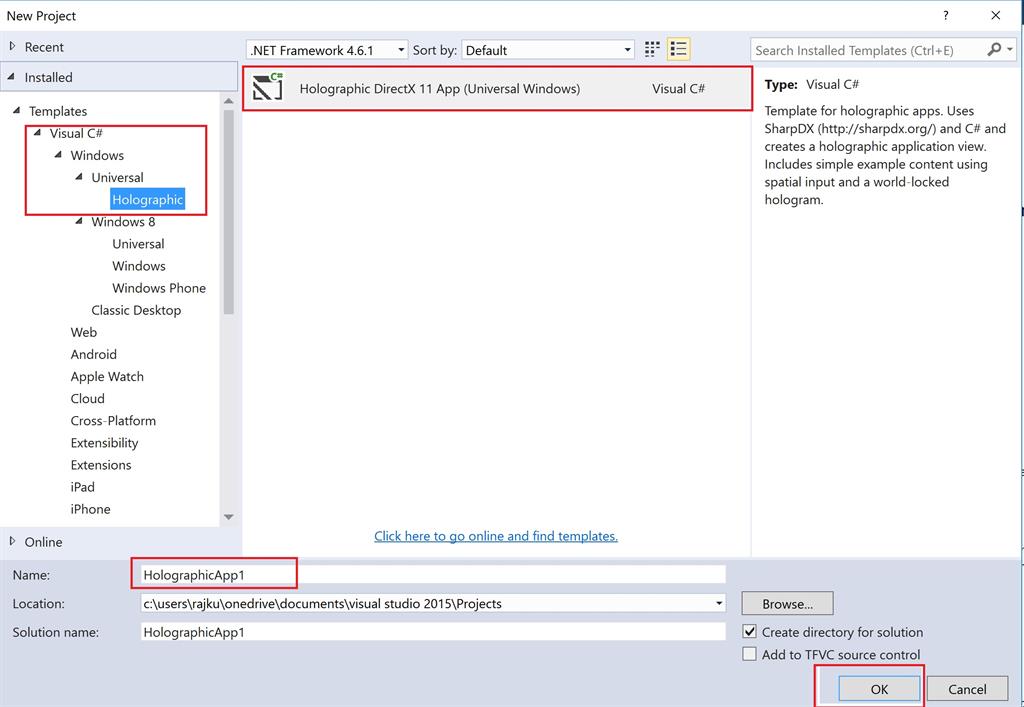Image resolution: width=1024 pixels, height=707 pixels.
Task: Switch to medium icons list view
Action: pyautogui.click(x=679, y=50)
